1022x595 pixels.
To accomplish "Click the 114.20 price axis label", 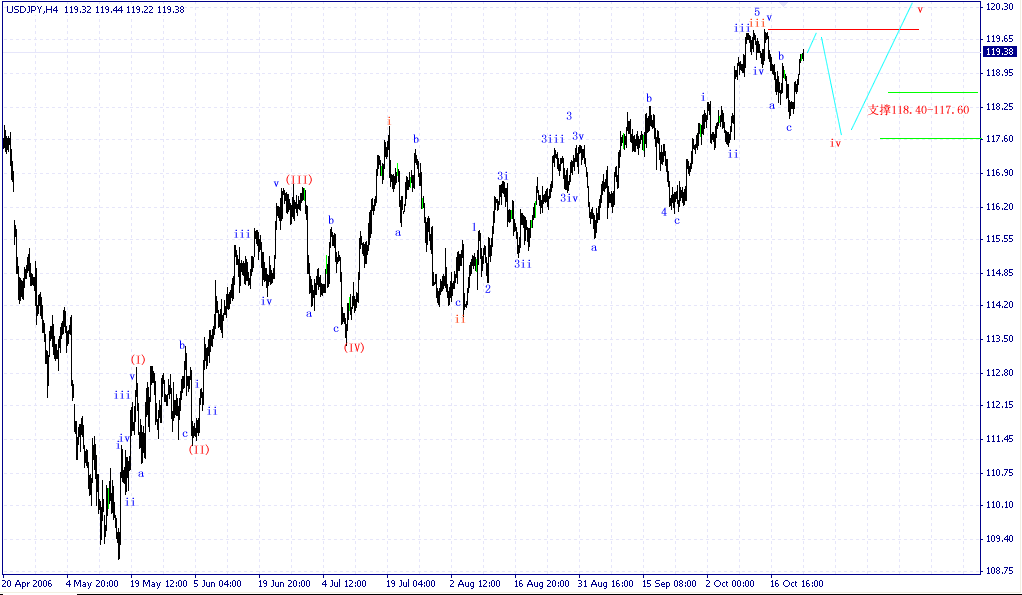I will [x=1000, y=304].
